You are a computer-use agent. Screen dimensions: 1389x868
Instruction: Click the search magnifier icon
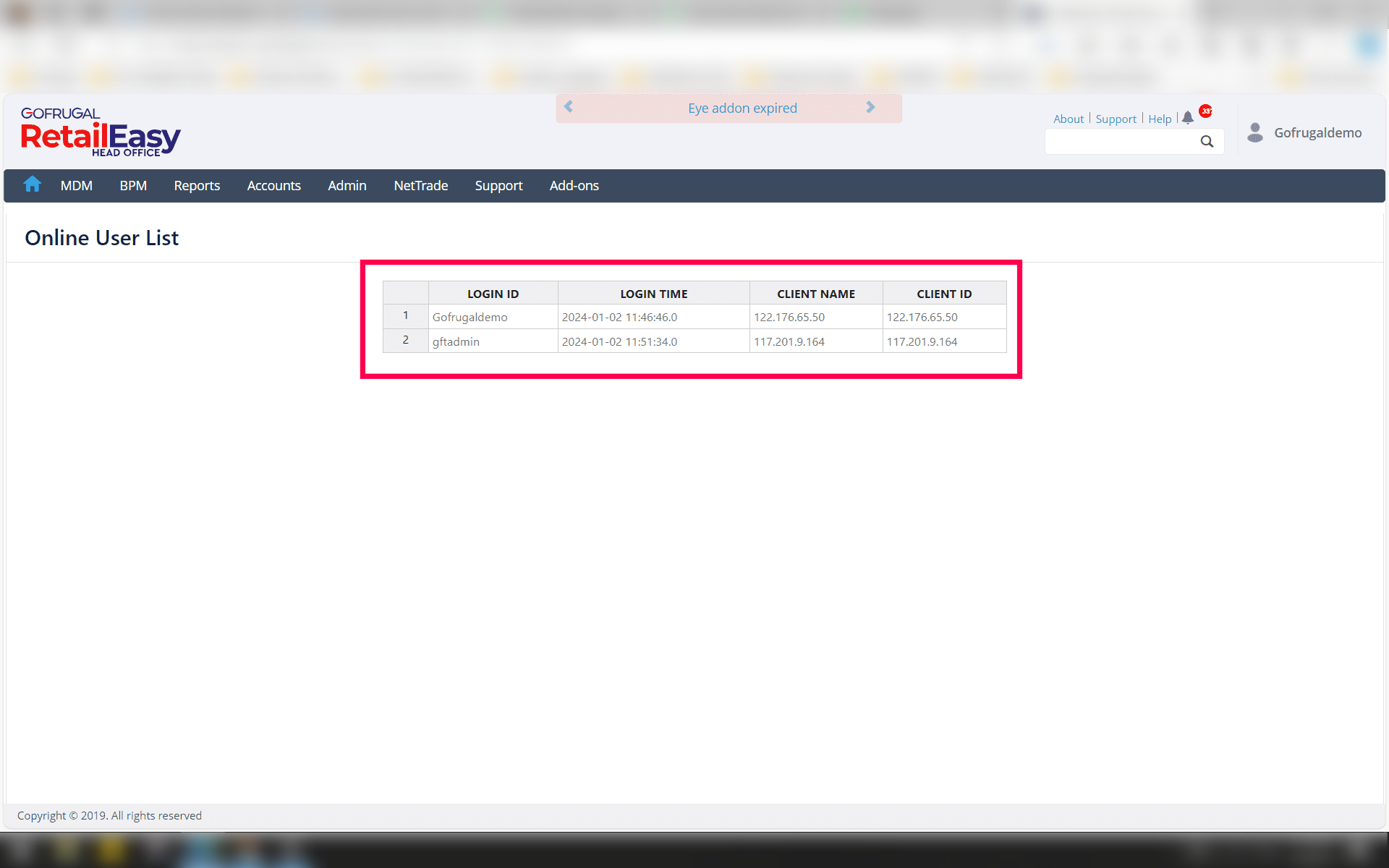(x=1207, y=141)
